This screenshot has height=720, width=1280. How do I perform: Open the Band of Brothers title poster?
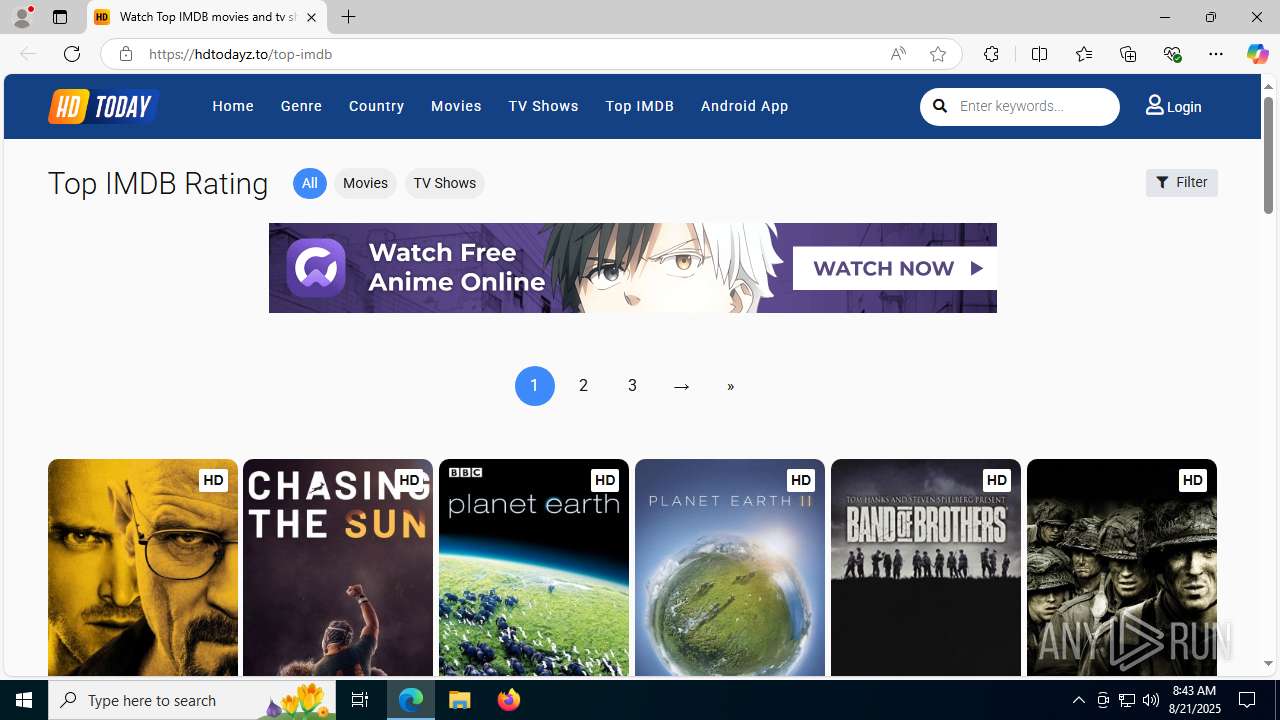926,568
